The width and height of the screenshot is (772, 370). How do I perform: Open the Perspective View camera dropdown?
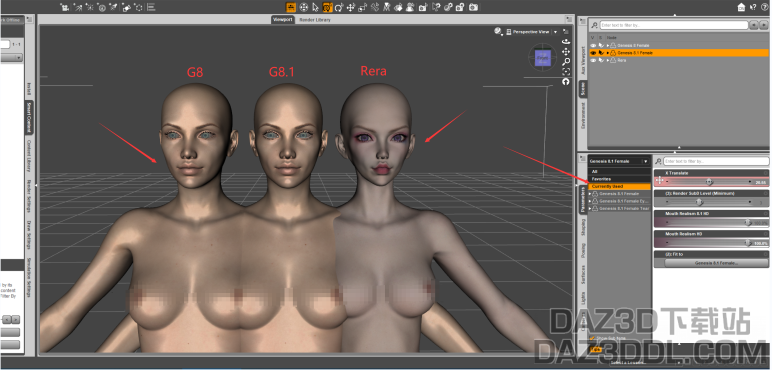pos(555,32)
